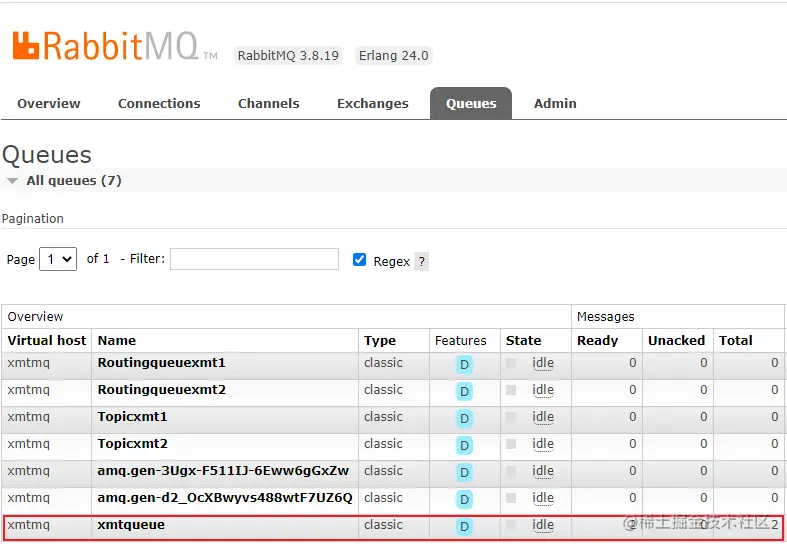
Task: Click the Overview group header in the table
Action: 35,317
